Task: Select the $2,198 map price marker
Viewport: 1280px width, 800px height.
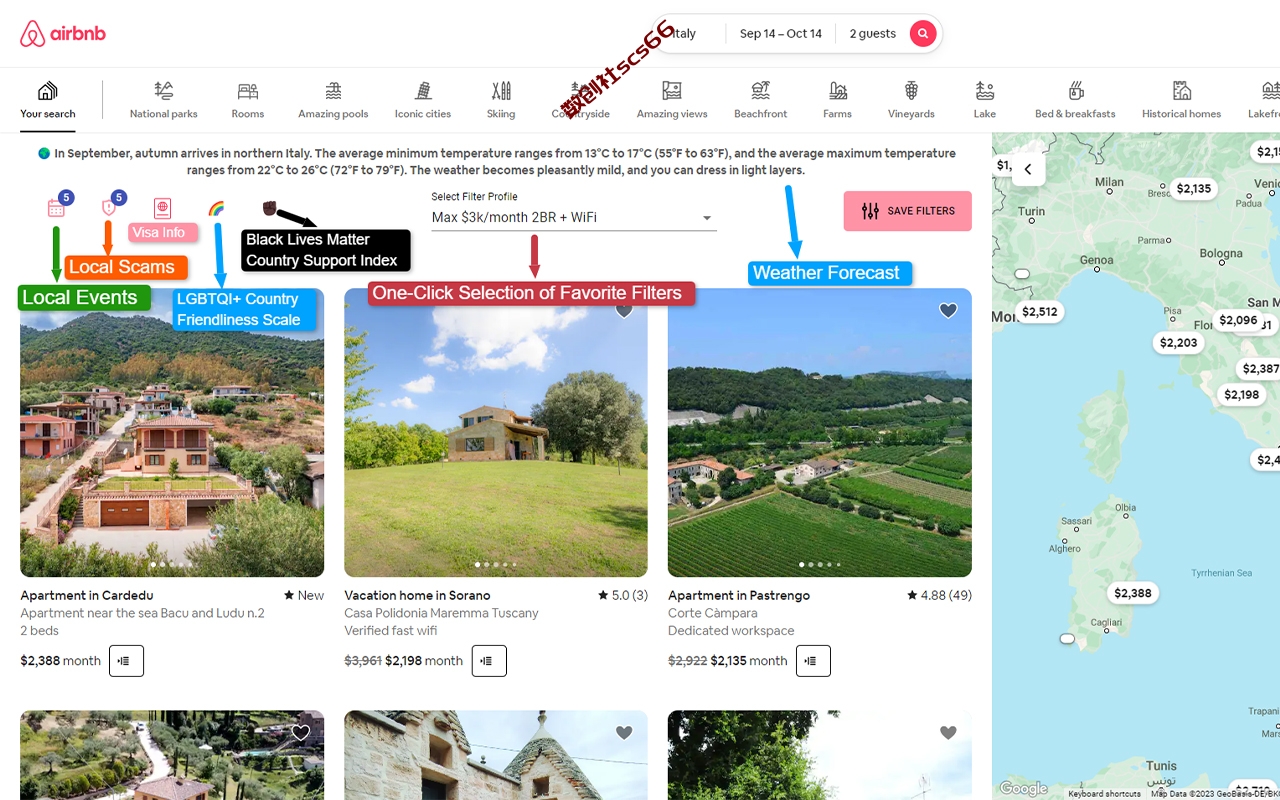Action: 1242,395
